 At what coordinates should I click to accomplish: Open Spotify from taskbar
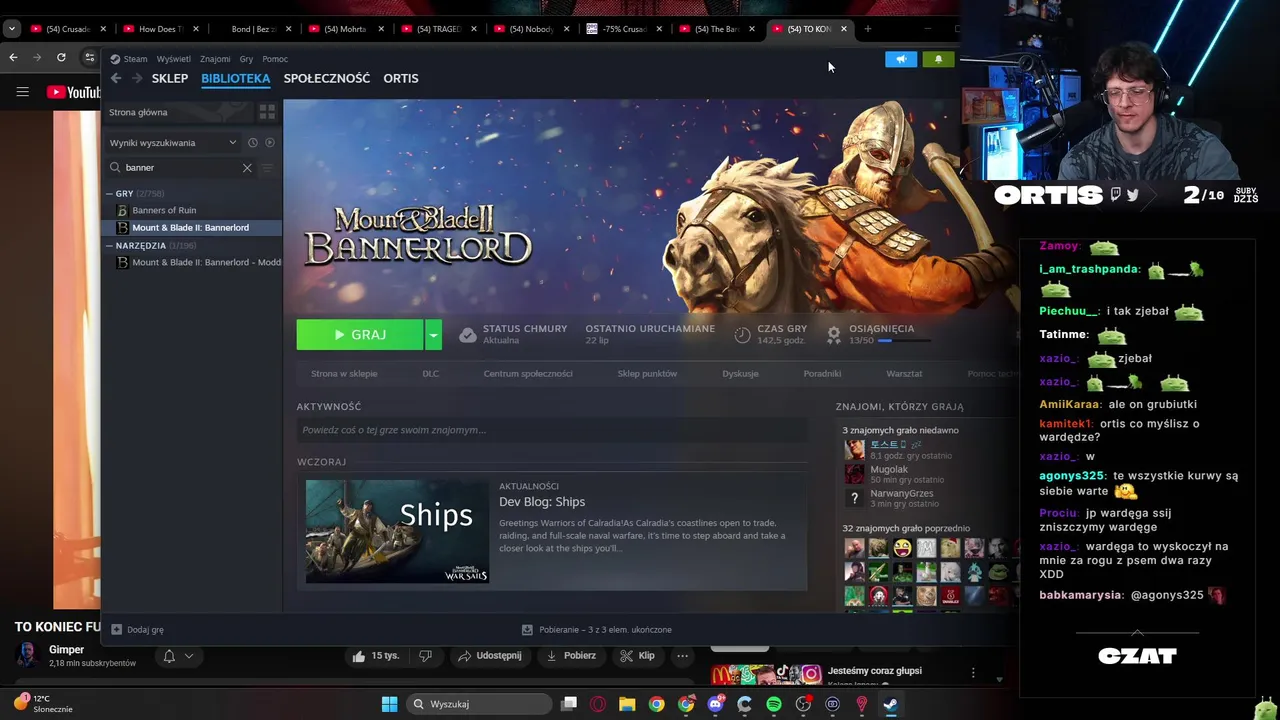click(774, 704)
